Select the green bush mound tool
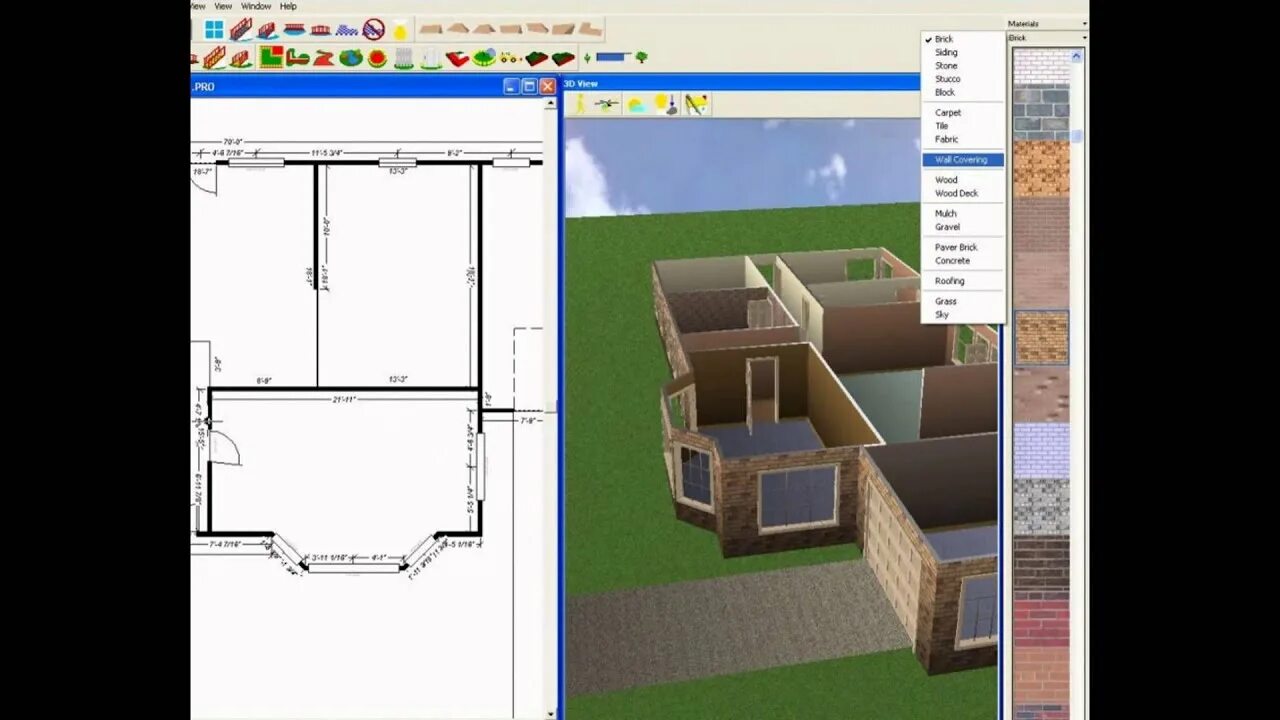1280x720 pixels. (x=484, y=58)
